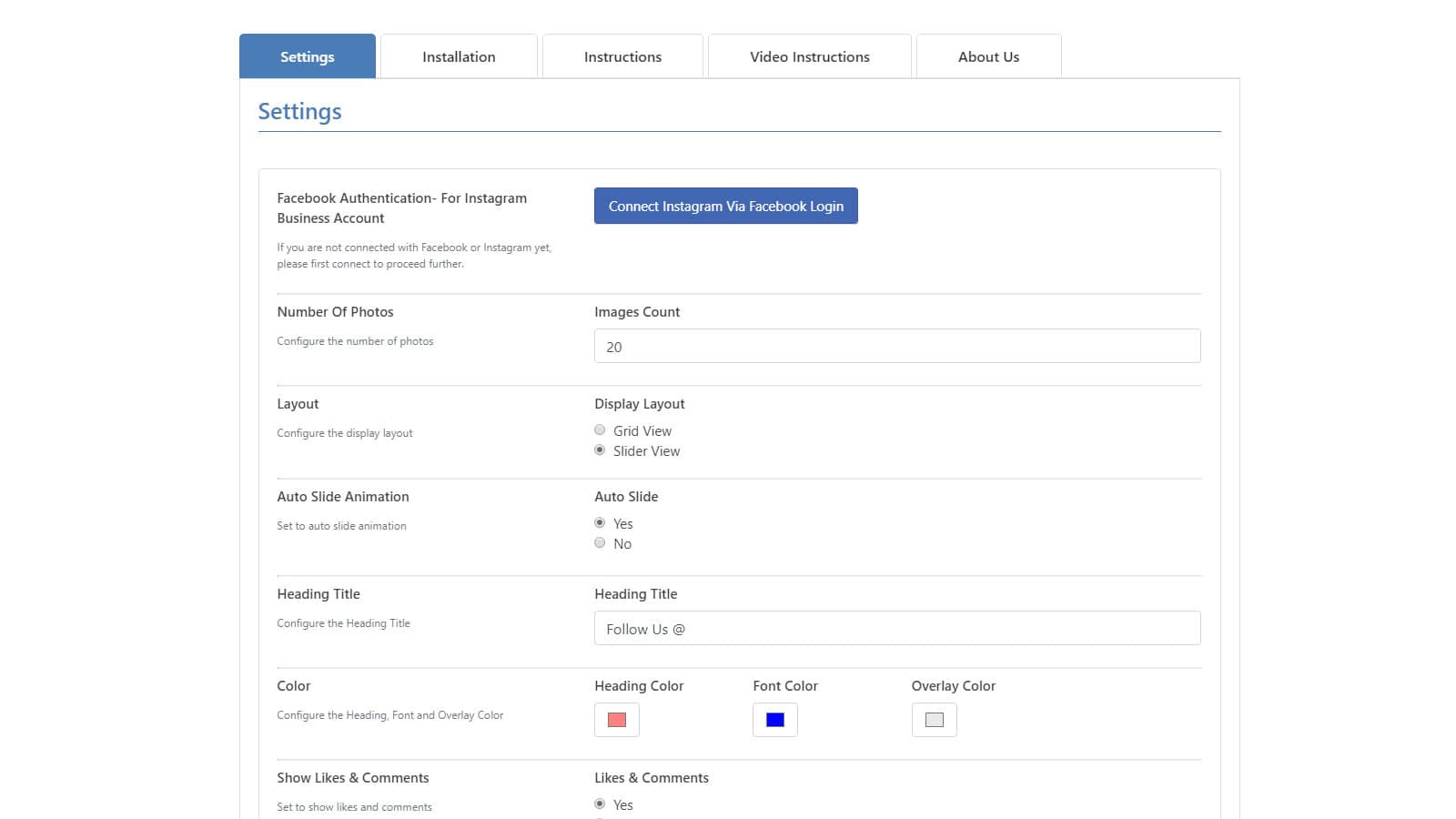The image size is (1456, 819).
Task: Go to the Video Instructions tab
Action: pyautogui.click(x=809, y=56)
